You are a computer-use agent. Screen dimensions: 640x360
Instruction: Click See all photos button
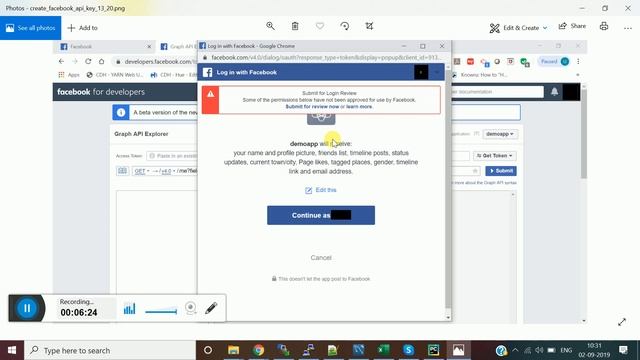[31, 28]
